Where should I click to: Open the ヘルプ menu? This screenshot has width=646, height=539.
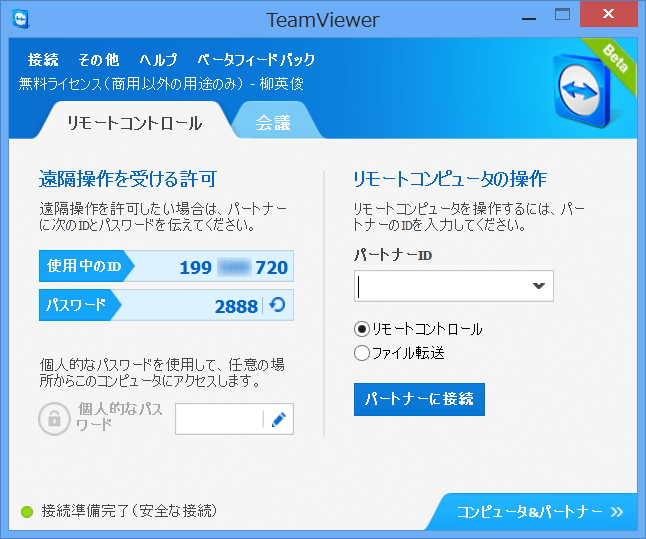click(x=158, y=60)
